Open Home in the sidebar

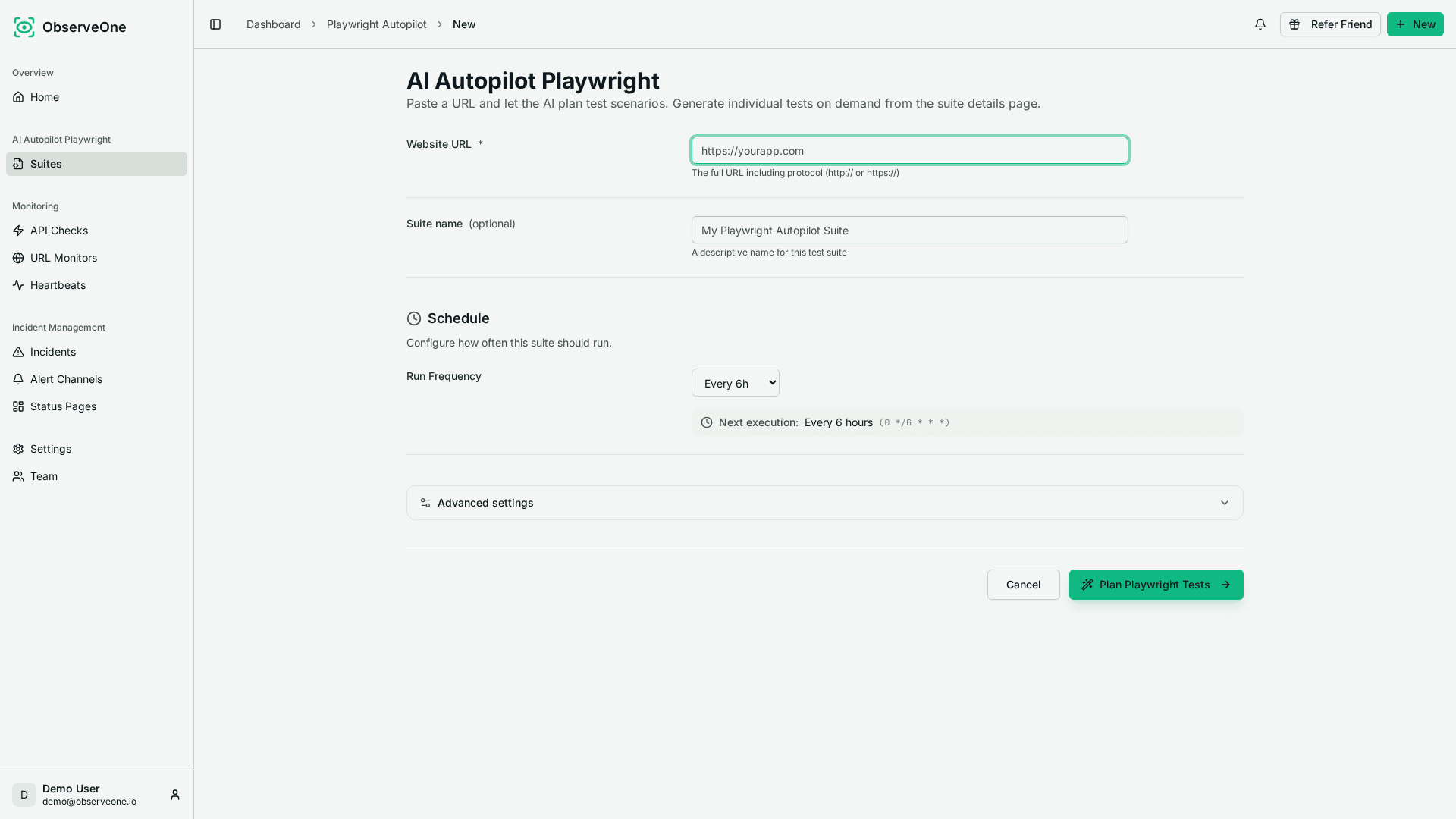click(x=96, y=97)
